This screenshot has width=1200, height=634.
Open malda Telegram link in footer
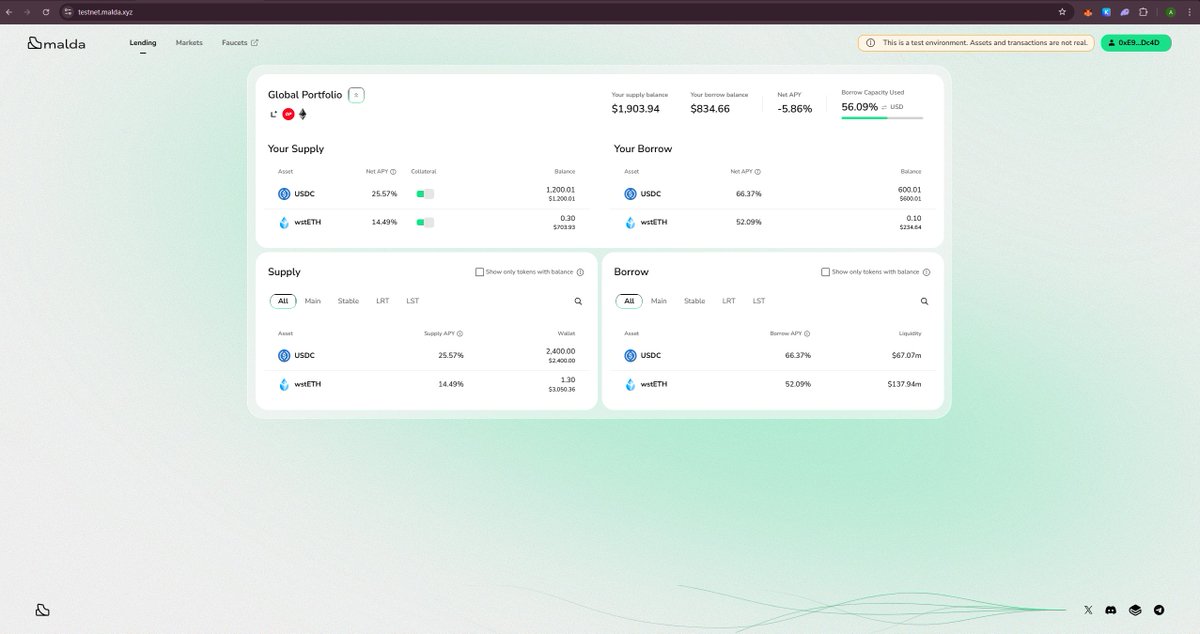pyautogui.click(x=1159, y=610)
